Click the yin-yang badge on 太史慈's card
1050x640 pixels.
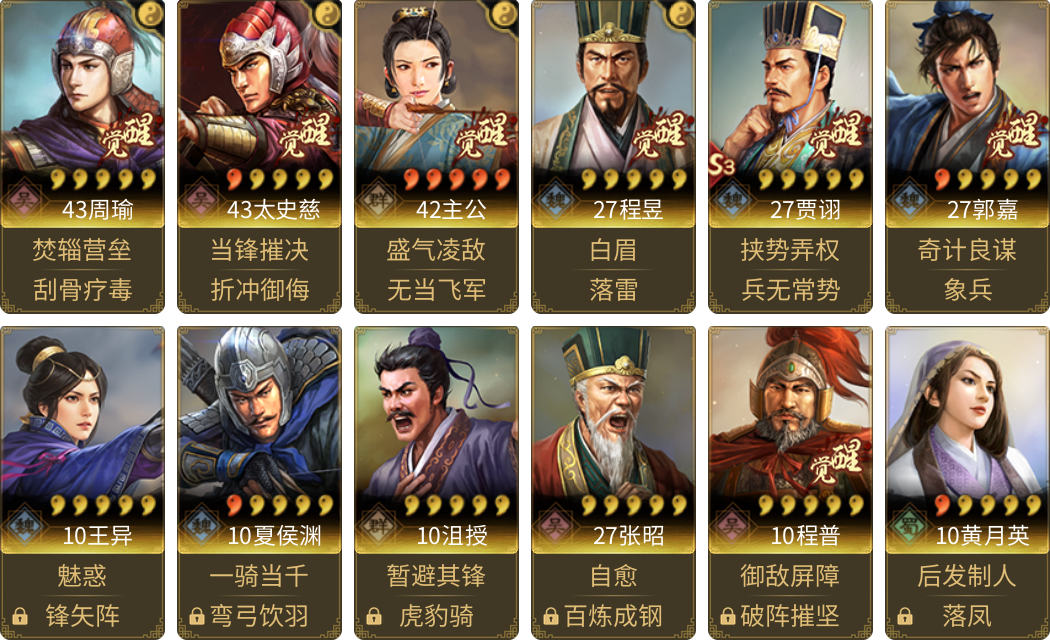coord(327,13)
